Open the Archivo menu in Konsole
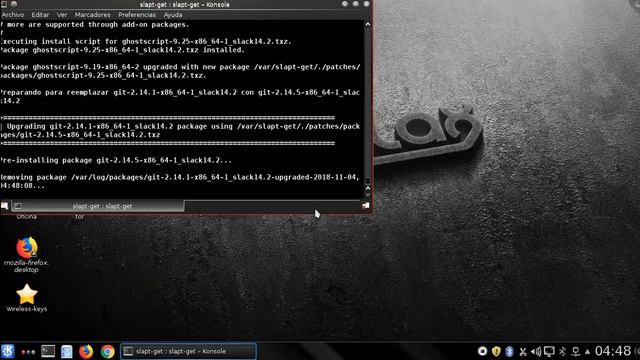 (13, 15)
